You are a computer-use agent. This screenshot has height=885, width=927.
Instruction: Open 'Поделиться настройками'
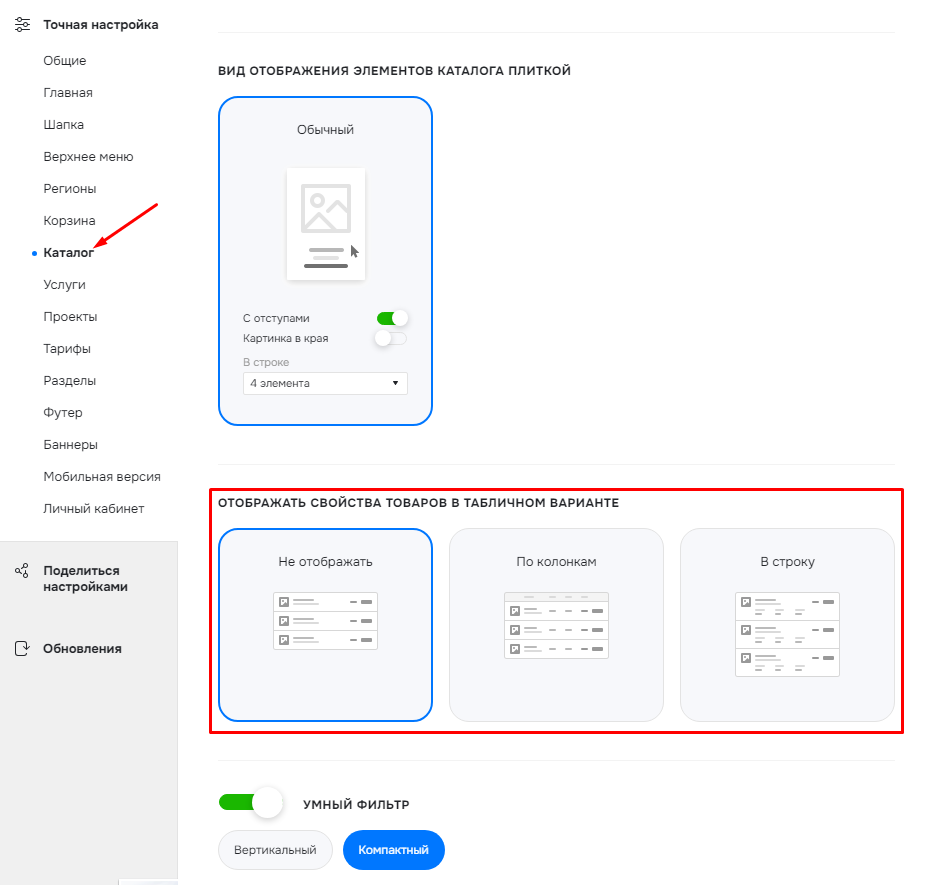coord(85,579)
